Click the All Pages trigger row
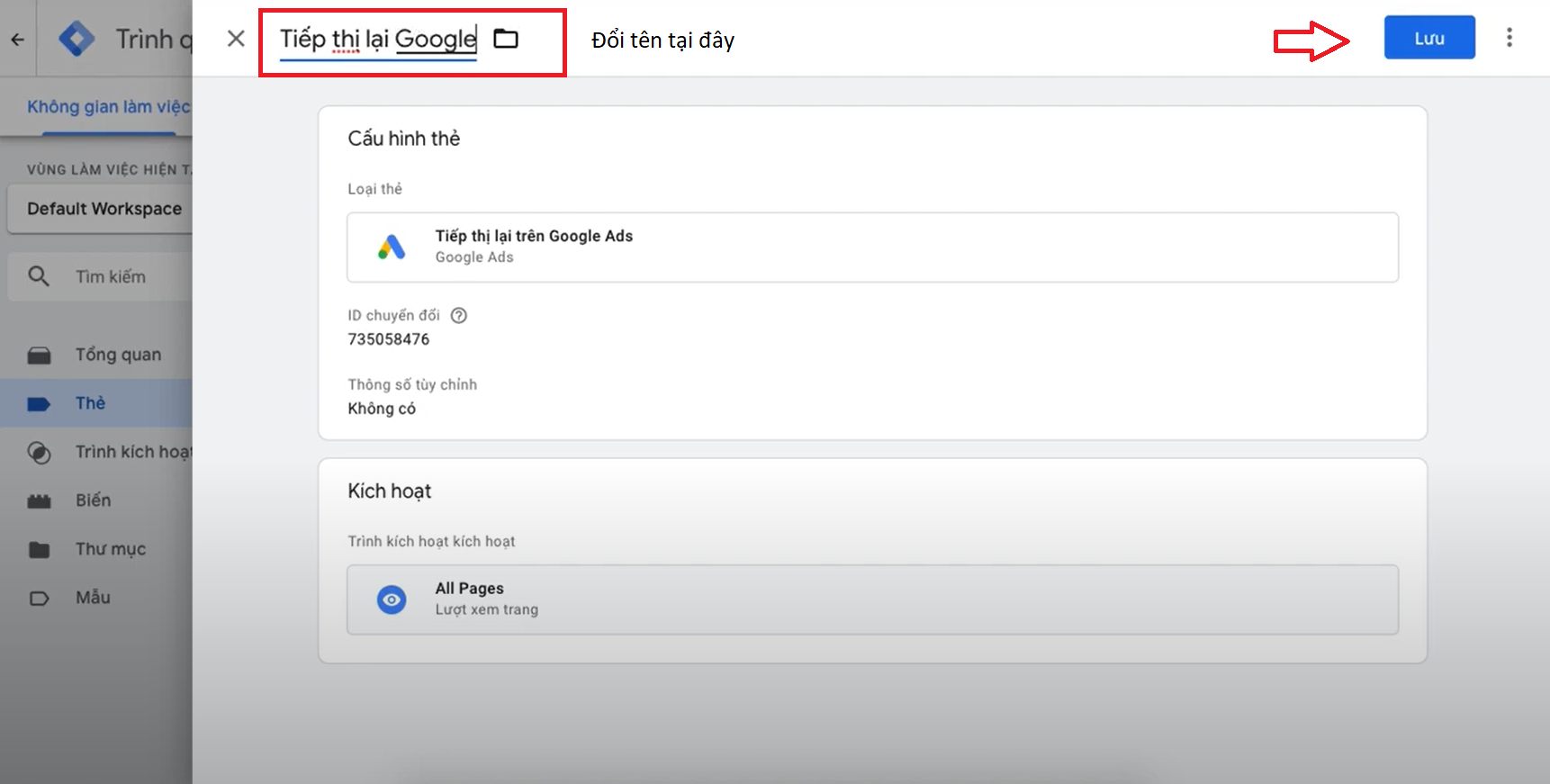The height and width of the screenshot is (784, 1550). 872,599
